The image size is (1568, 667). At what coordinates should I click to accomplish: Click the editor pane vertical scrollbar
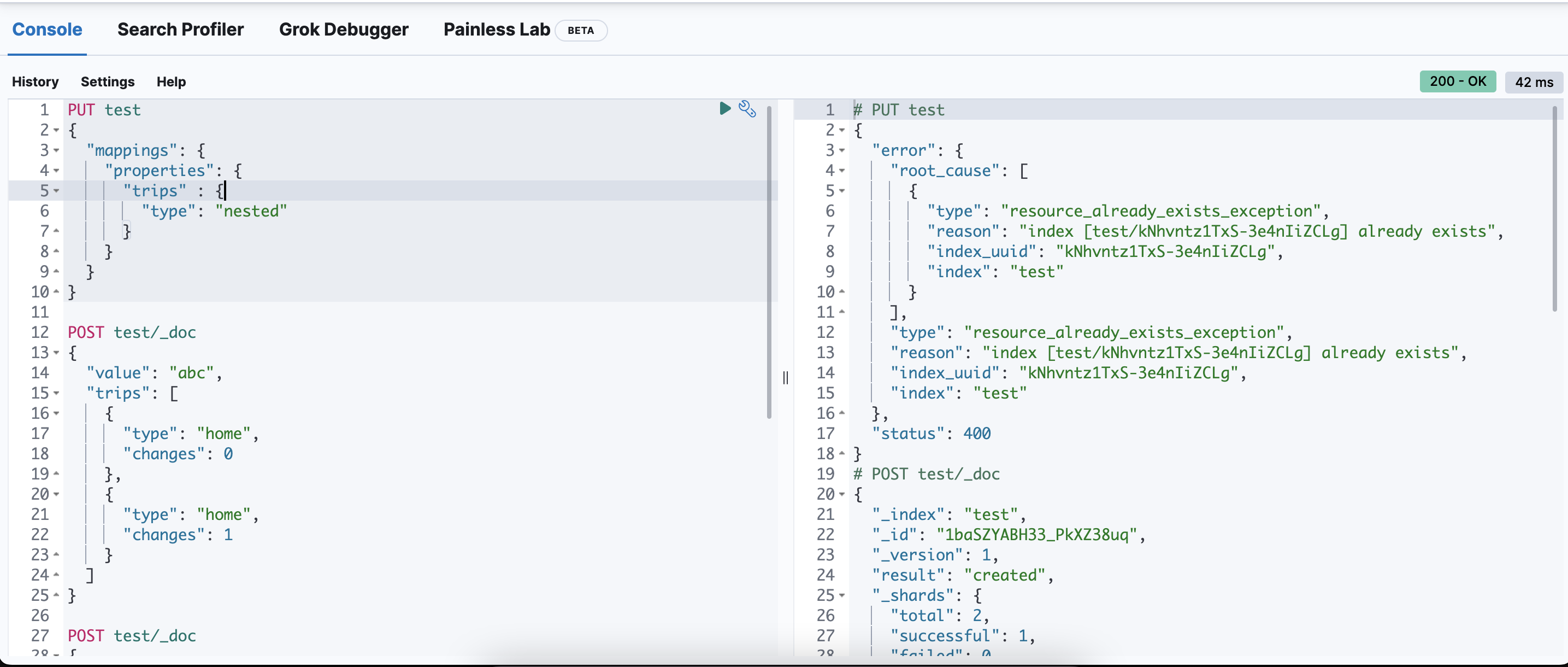[769, 262]
